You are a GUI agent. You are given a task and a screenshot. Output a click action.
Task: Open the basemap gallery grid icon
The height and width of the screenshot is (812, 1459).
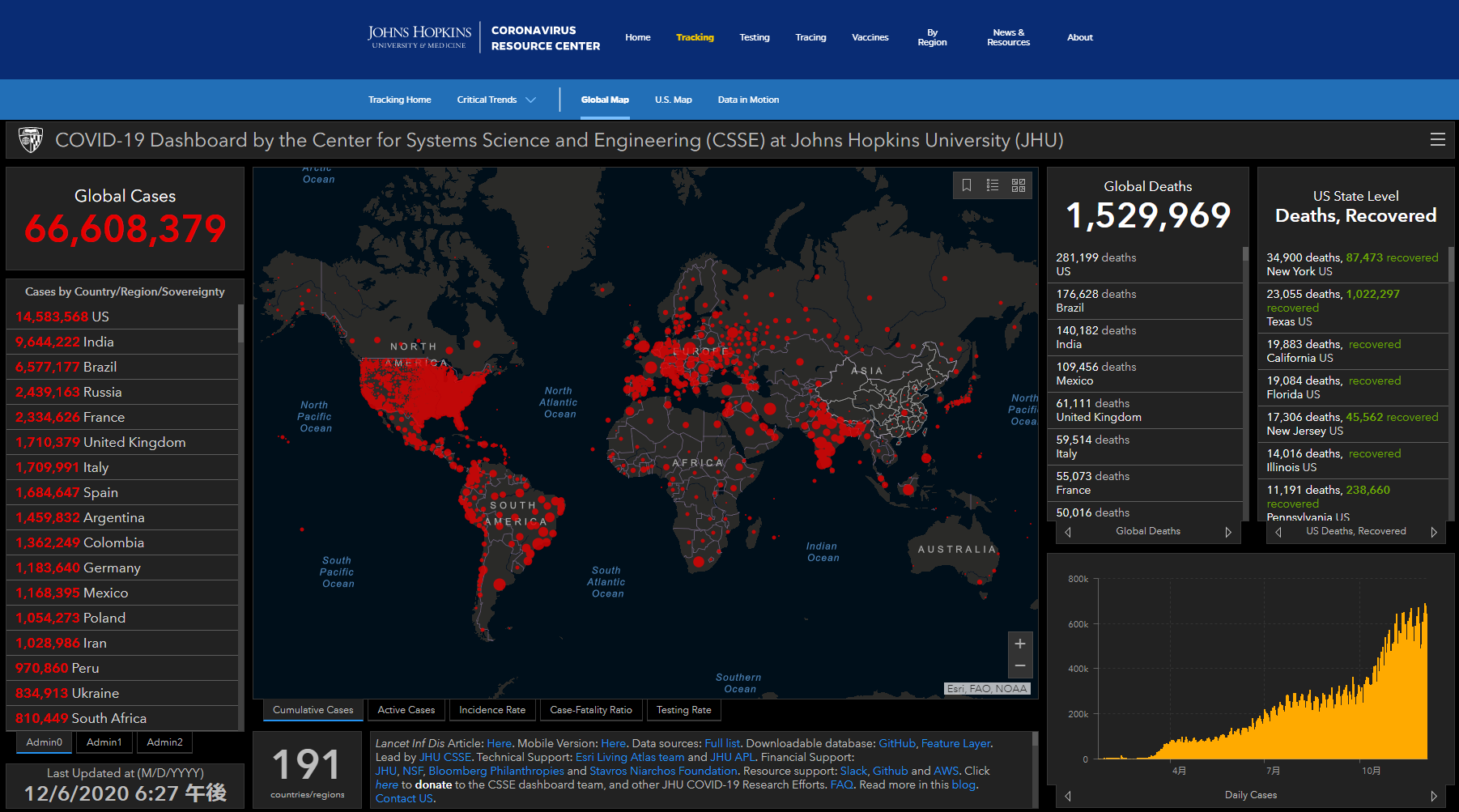tap(1019, 185)
